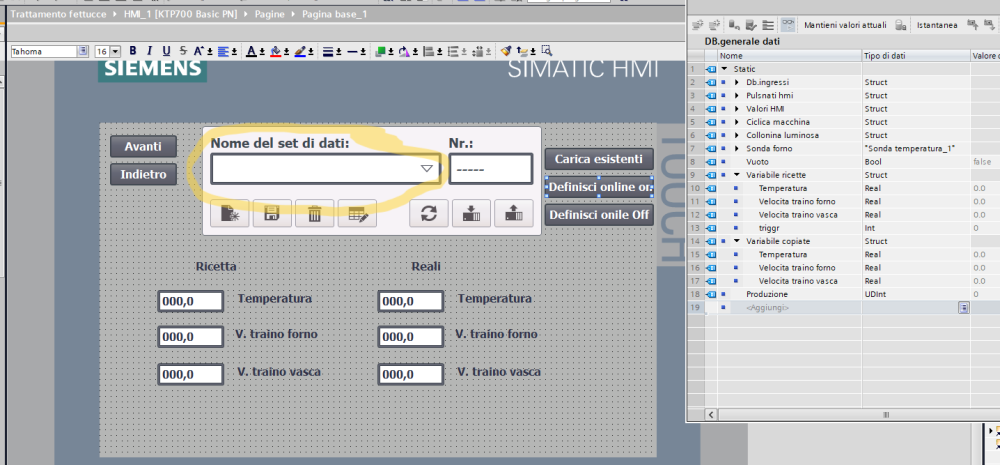Open the Nome del set di dati dropdown
Image resolution: width=1000 pixels, height=465 pixels.
(427, 169)
